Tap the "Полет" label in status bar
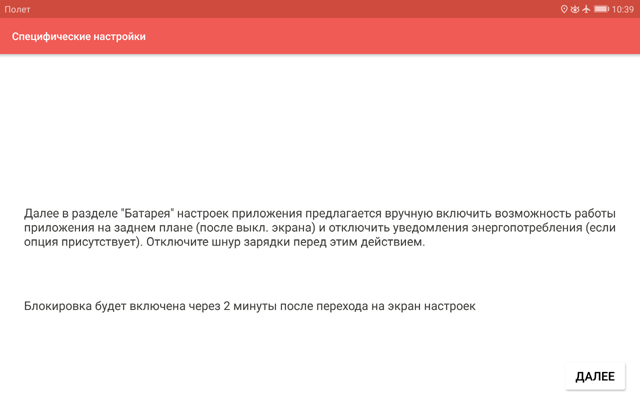The height and width of the screenshot is (400, 640). (x=18, y=9)
